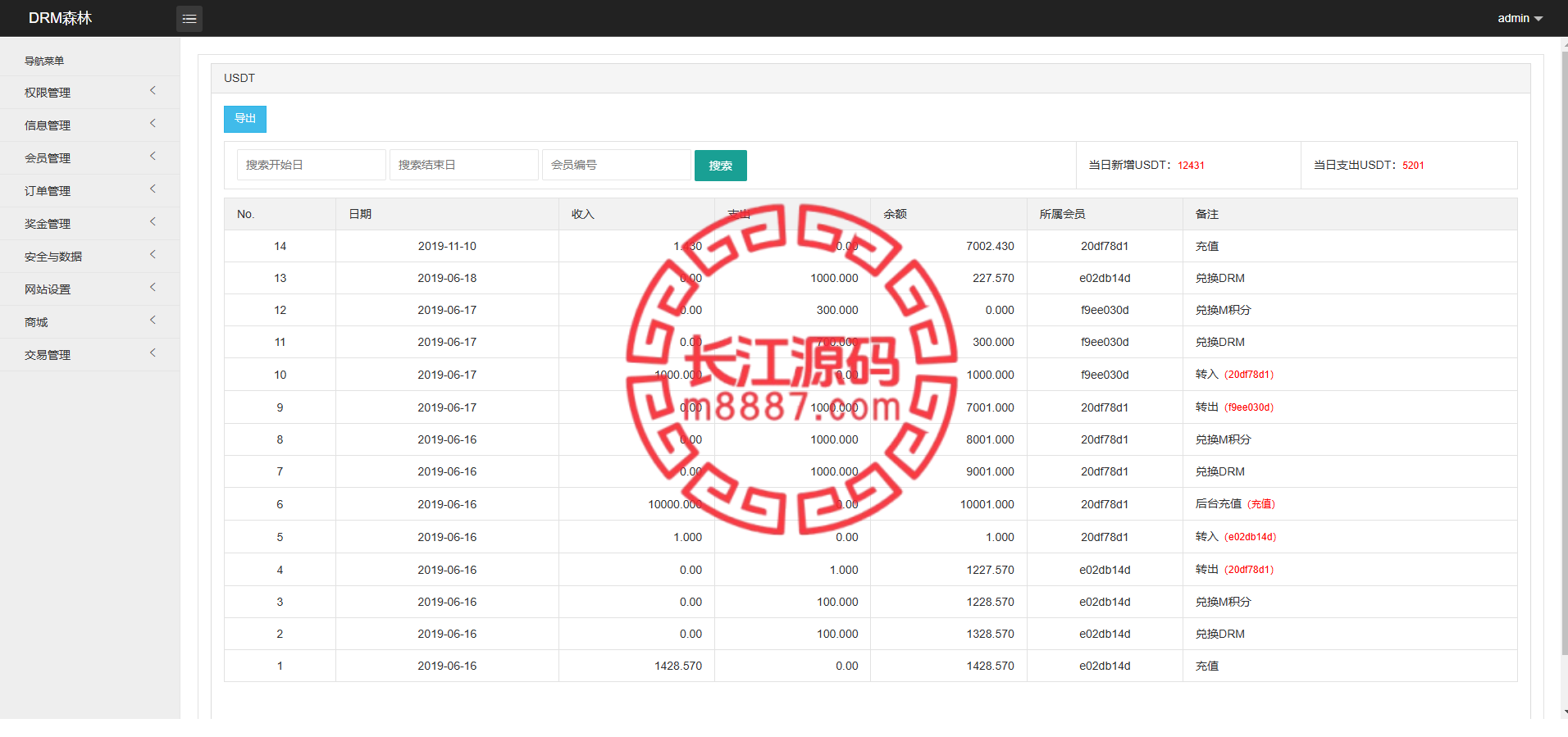This screenshot has height=737, width=1568.
Task: Click balance value 9001.000 in row 7
Action: coord(990,471)
